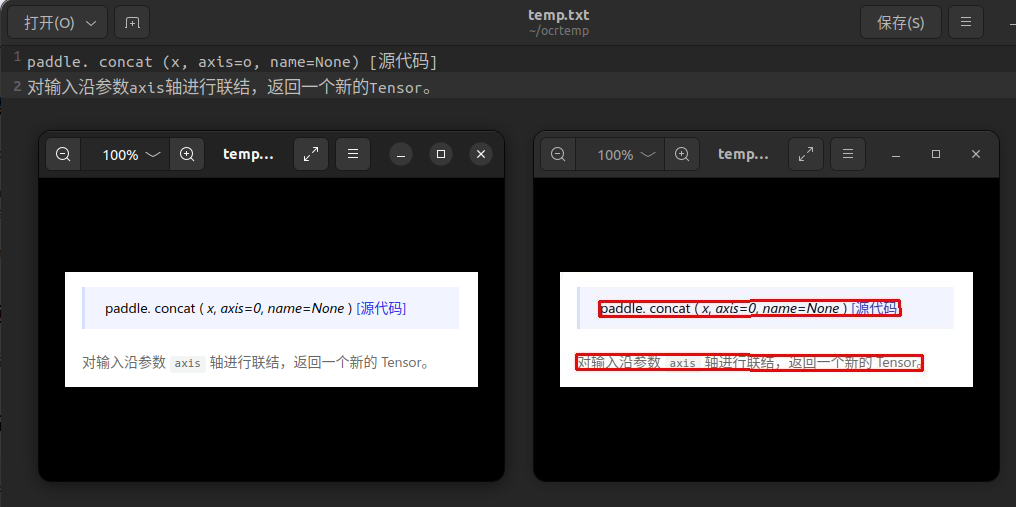Click the red-boxed paddle. concat line in image
Image resolution: width=1016 pixels, height=507 pixels.
[x=750, y=308]
